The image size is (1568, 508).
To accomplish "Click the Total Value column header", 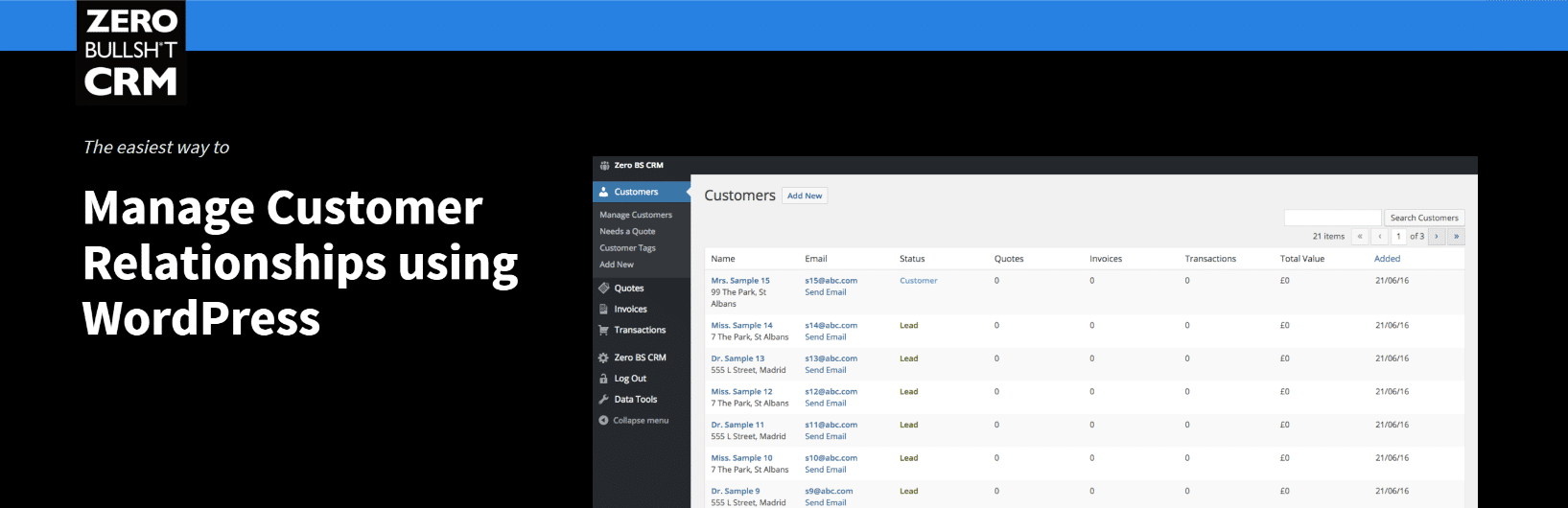I will 1302,259.
